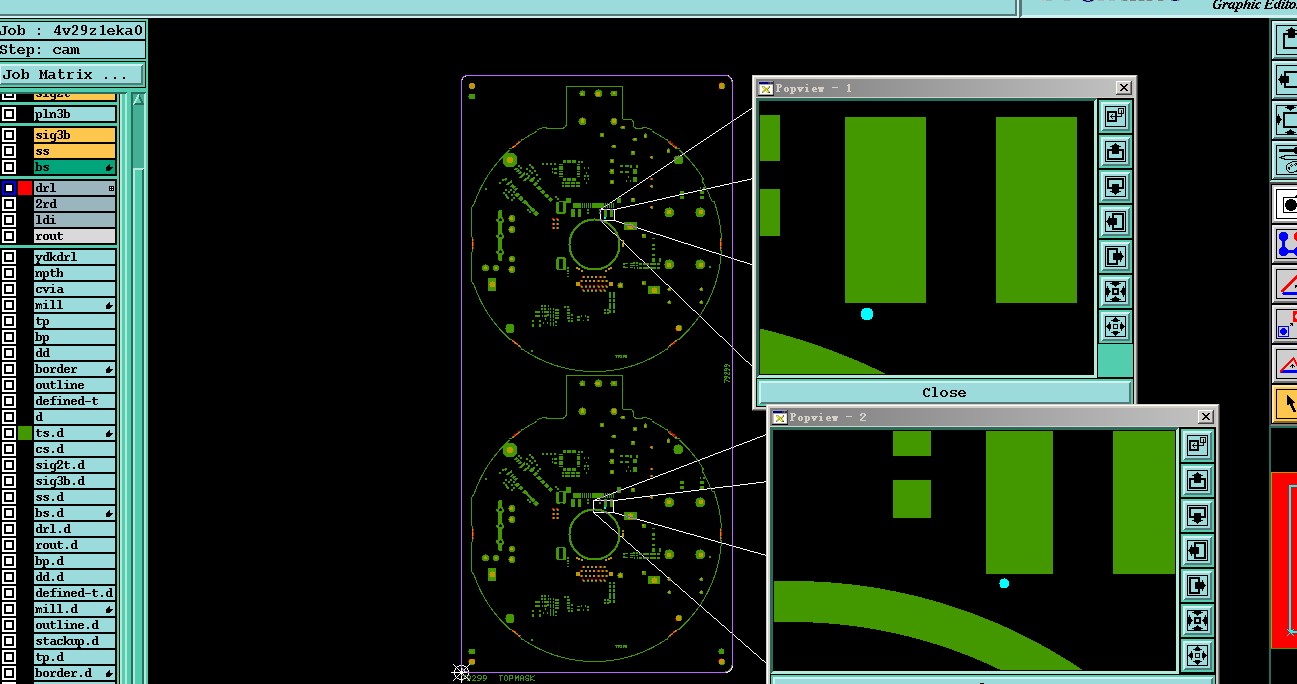Select the defined-t layer name
The image size is (1297, 684).
tap(75, 401)
